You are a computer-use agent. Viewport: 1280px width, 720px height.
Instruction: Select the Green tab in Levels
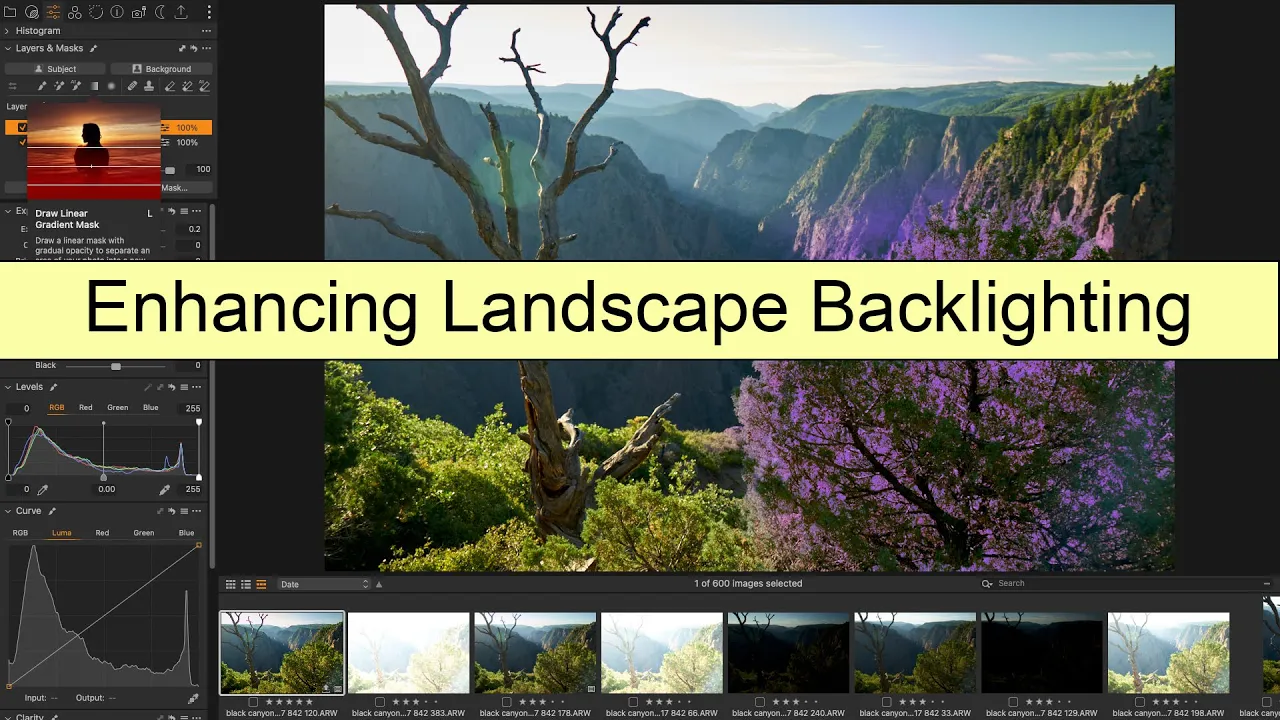point(118,407)
